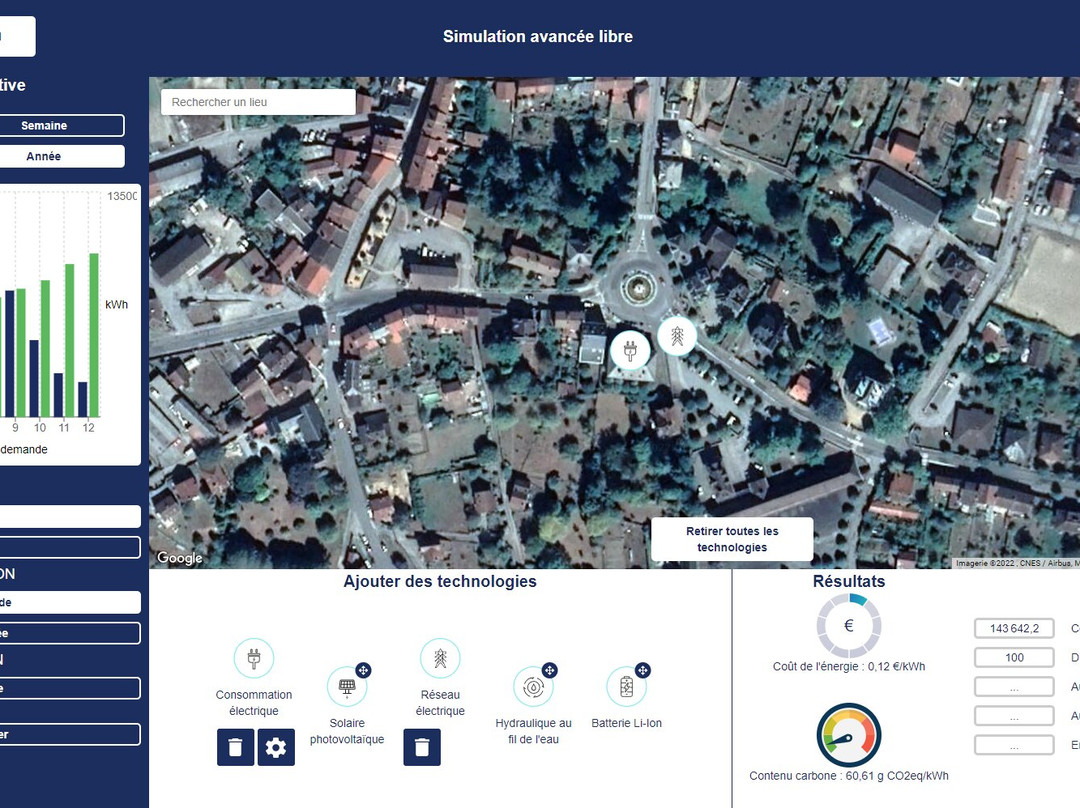Click the power pylon marker on the map
This screenshot has height=808, width=1080.
[677, 336]
